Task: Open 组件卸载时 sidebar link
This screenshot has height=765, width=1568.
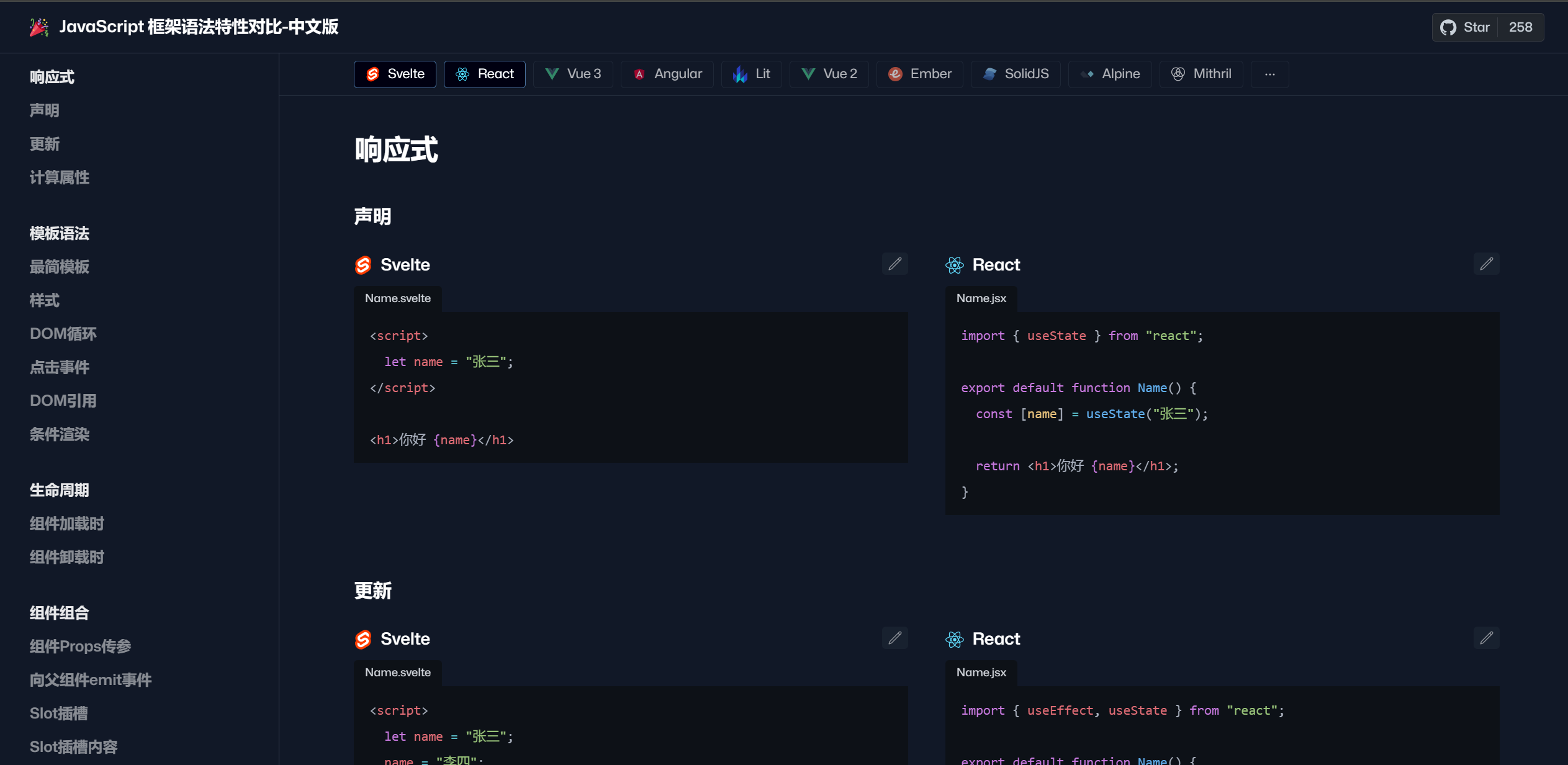Action: click(x=67, y=557)
